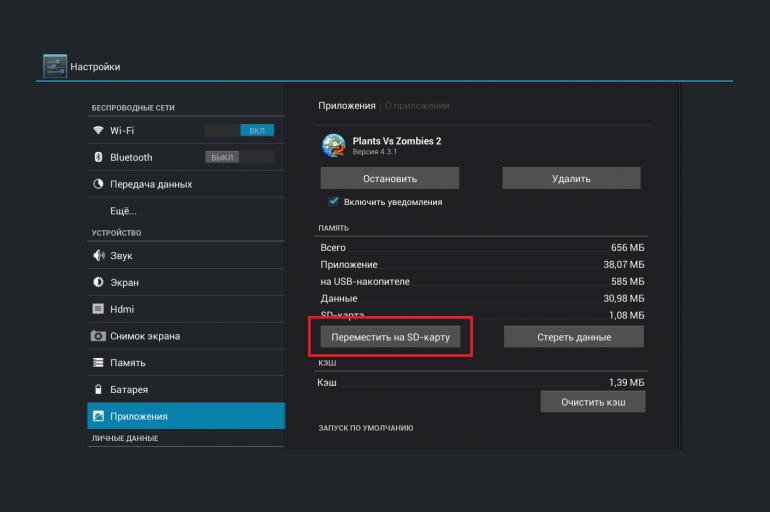Click the Звук speaker icon
The width and height of the screenshot is (770, 512).
click(99, 255)
